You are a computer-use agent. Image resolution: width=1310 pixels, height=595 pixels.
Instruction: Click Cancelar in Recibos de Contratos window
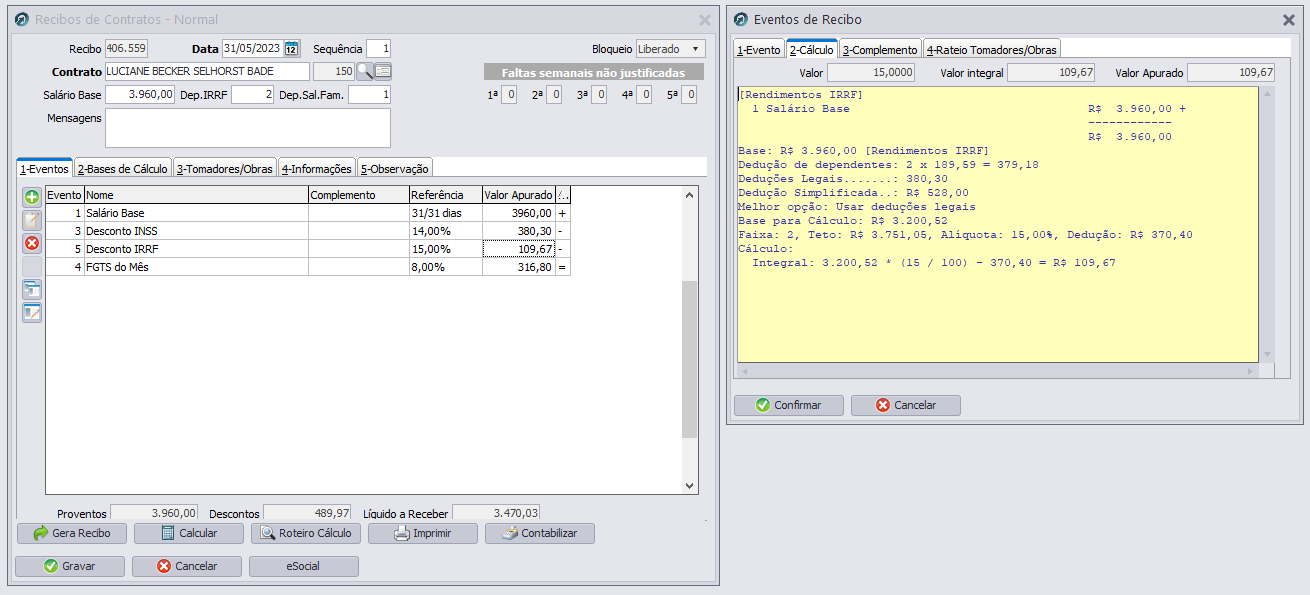coord(186,566)
